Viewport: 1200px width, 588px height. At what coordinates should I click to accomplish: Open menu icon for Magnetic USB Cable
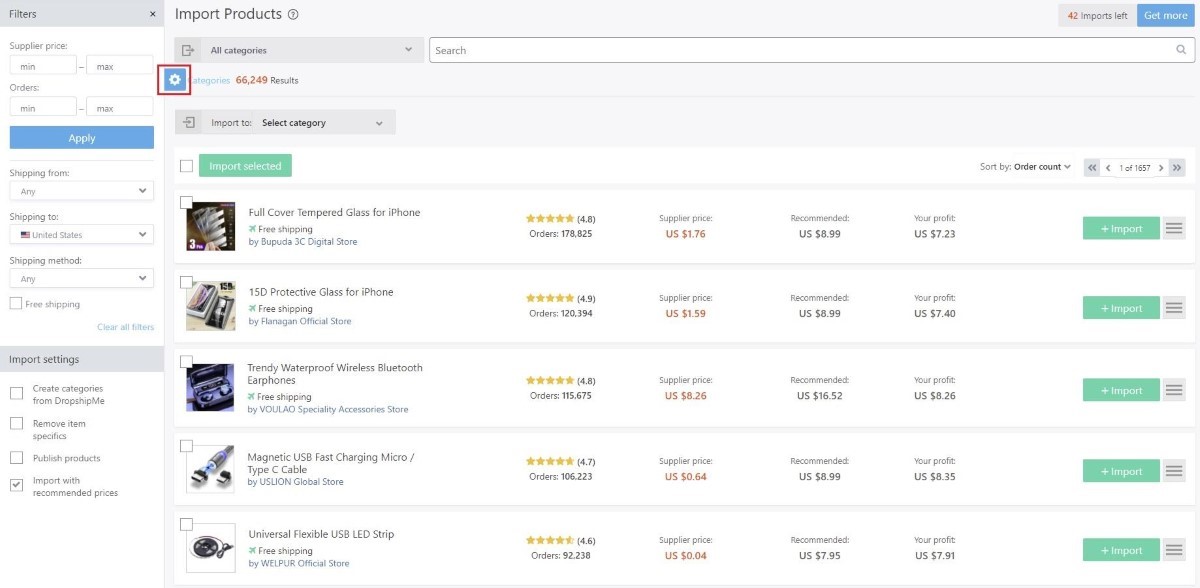click(1174, 471)
